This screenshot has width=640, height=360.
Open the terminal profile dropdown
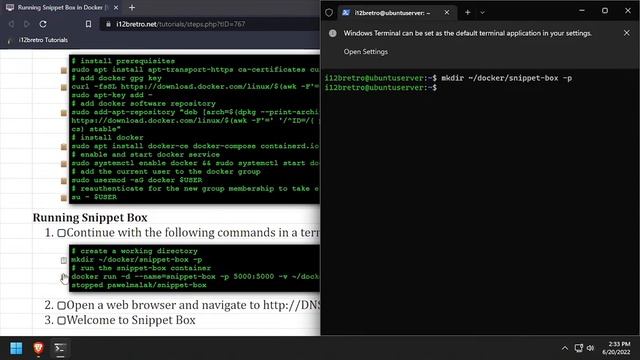pyautogui.click(x=482, y=13)
